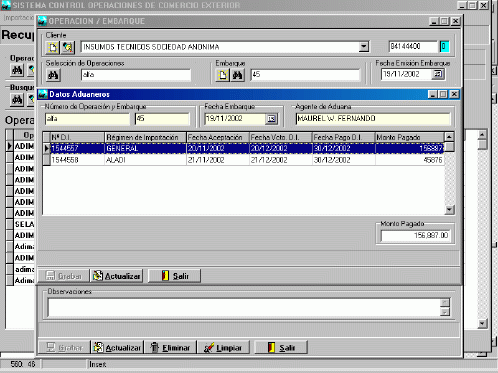The height and width of the screenshot is (373, 498).
Task: Click binoculars icon in background Busqueda section
Action: tap(17, 100)
